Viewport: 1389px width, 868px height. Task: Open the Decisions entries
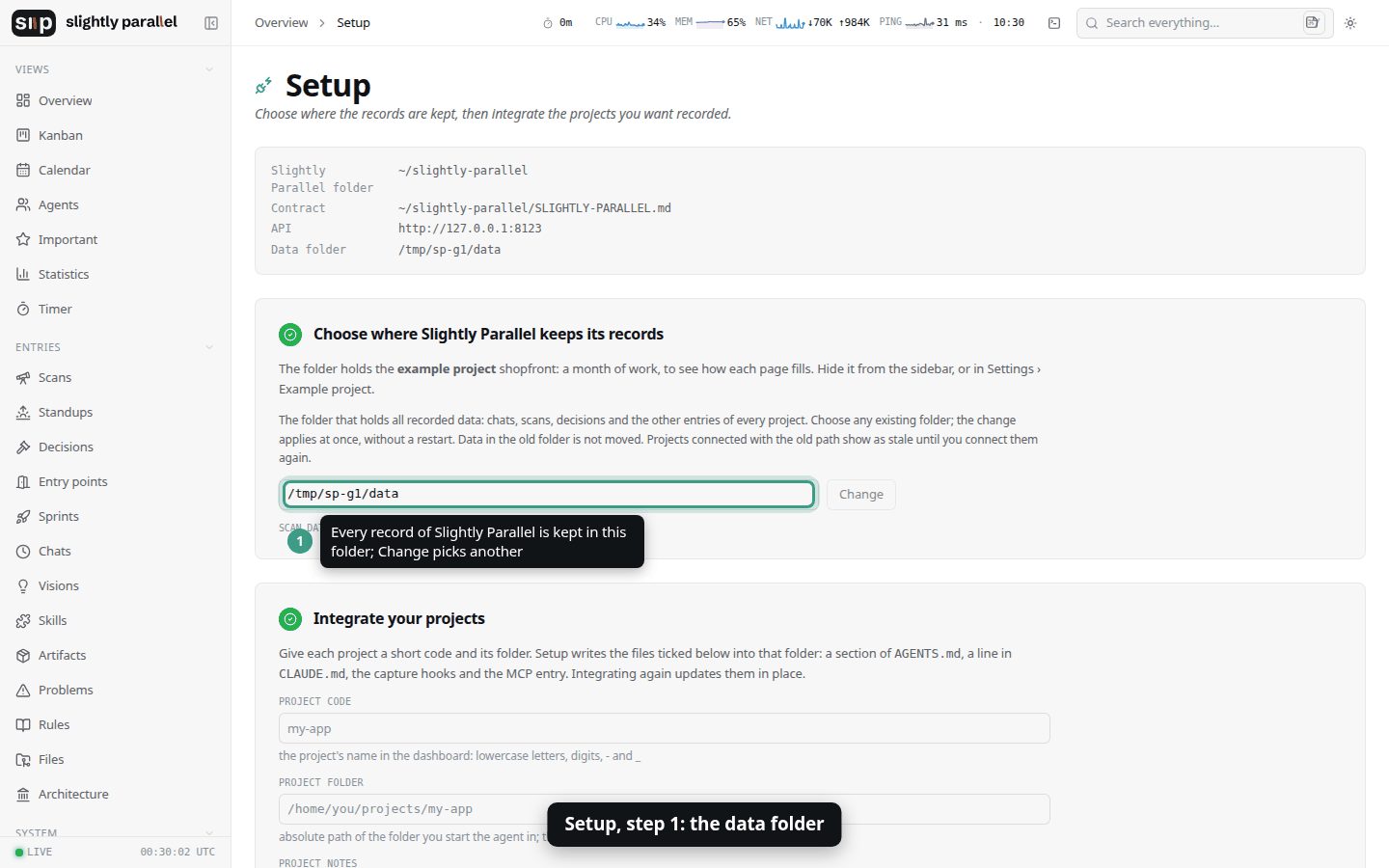coord(116,447)
